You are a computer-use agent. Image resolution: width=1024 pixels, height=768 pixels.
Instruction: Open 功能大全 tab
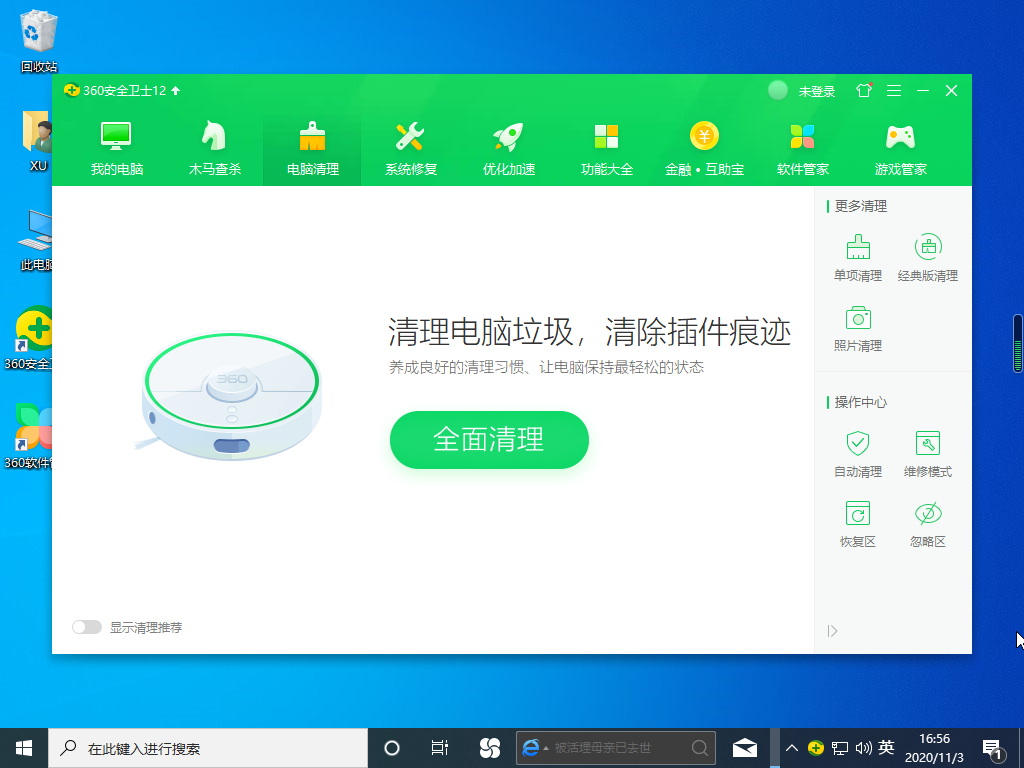(x=606, y=149)
